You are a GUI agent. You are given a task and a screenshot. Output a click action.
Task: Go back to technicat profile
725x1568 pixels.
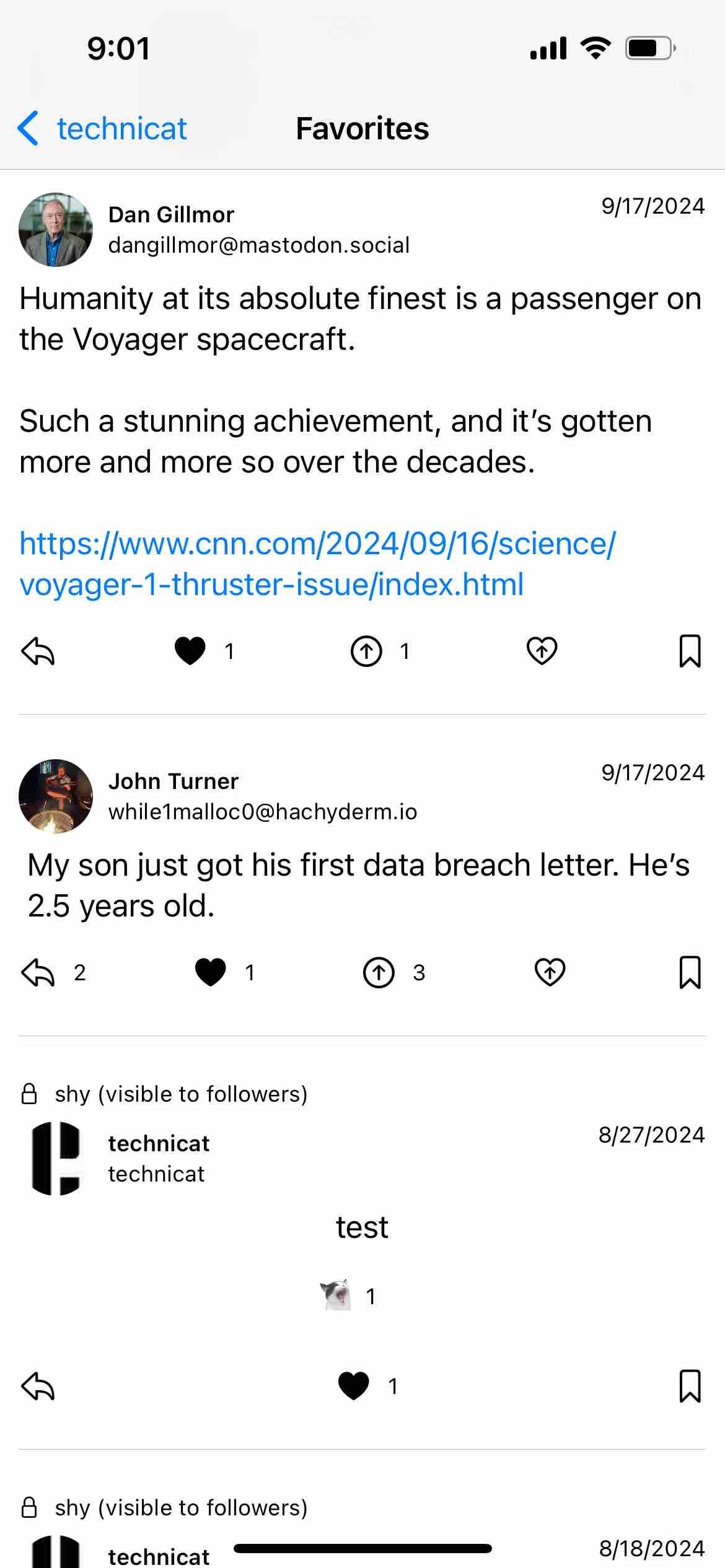pos(103,129)
